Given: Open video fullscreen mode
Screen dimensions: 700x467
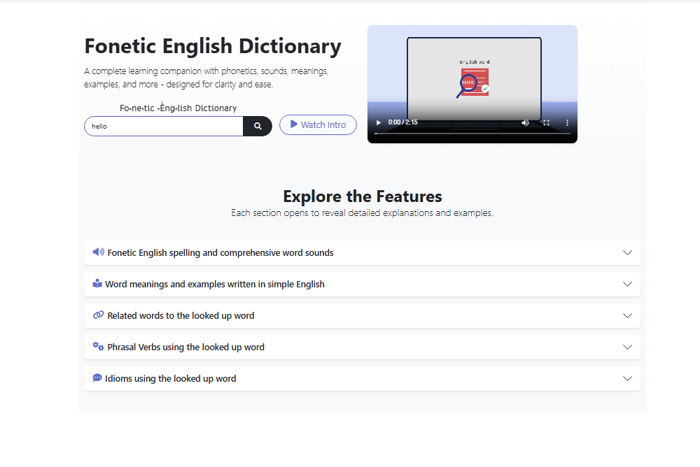Looking at the screenshot, I should click(x=546, y=122).
